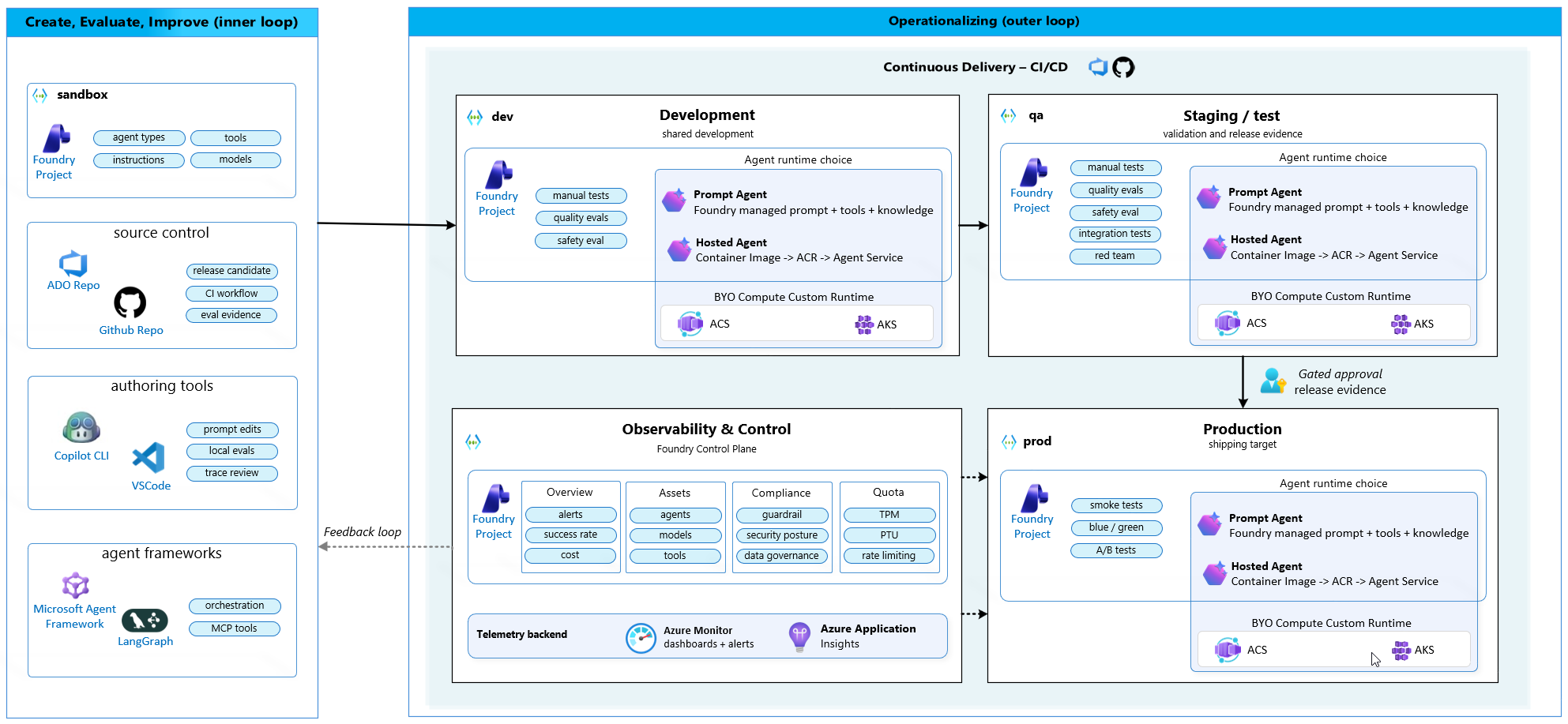This screenshot has width=1568, height=724.
Task: Click the Hosted Agent icon in Production
Action: (1215, 573)
